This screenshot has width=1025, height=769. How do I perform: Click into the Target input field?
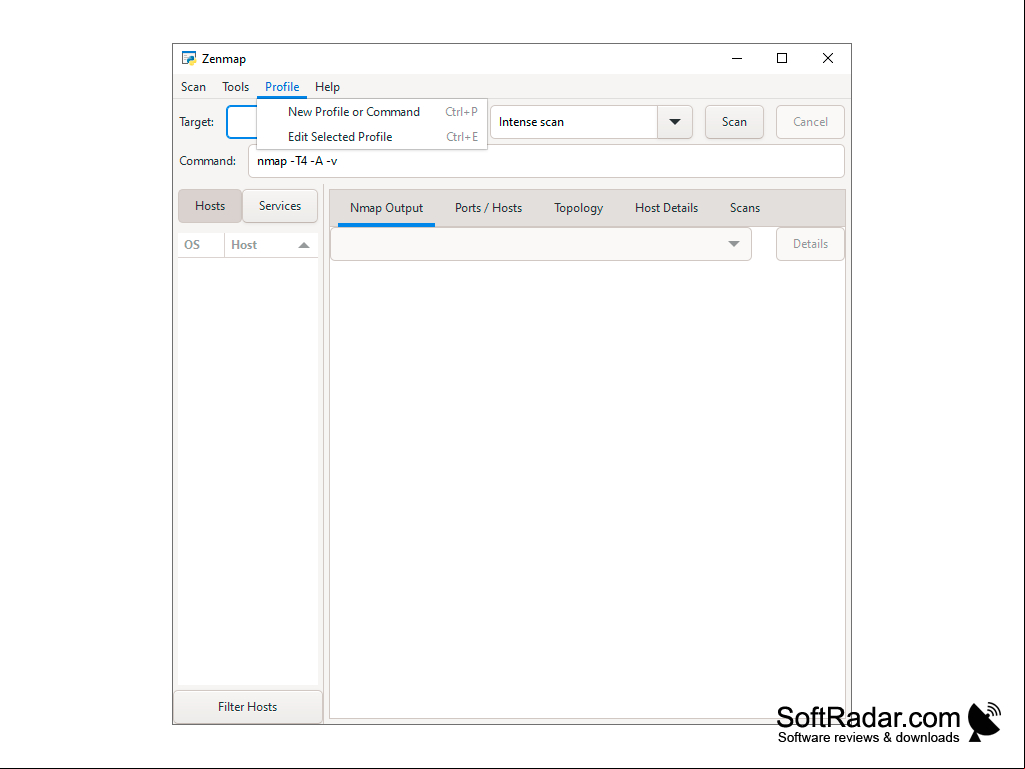click(242, 122)
